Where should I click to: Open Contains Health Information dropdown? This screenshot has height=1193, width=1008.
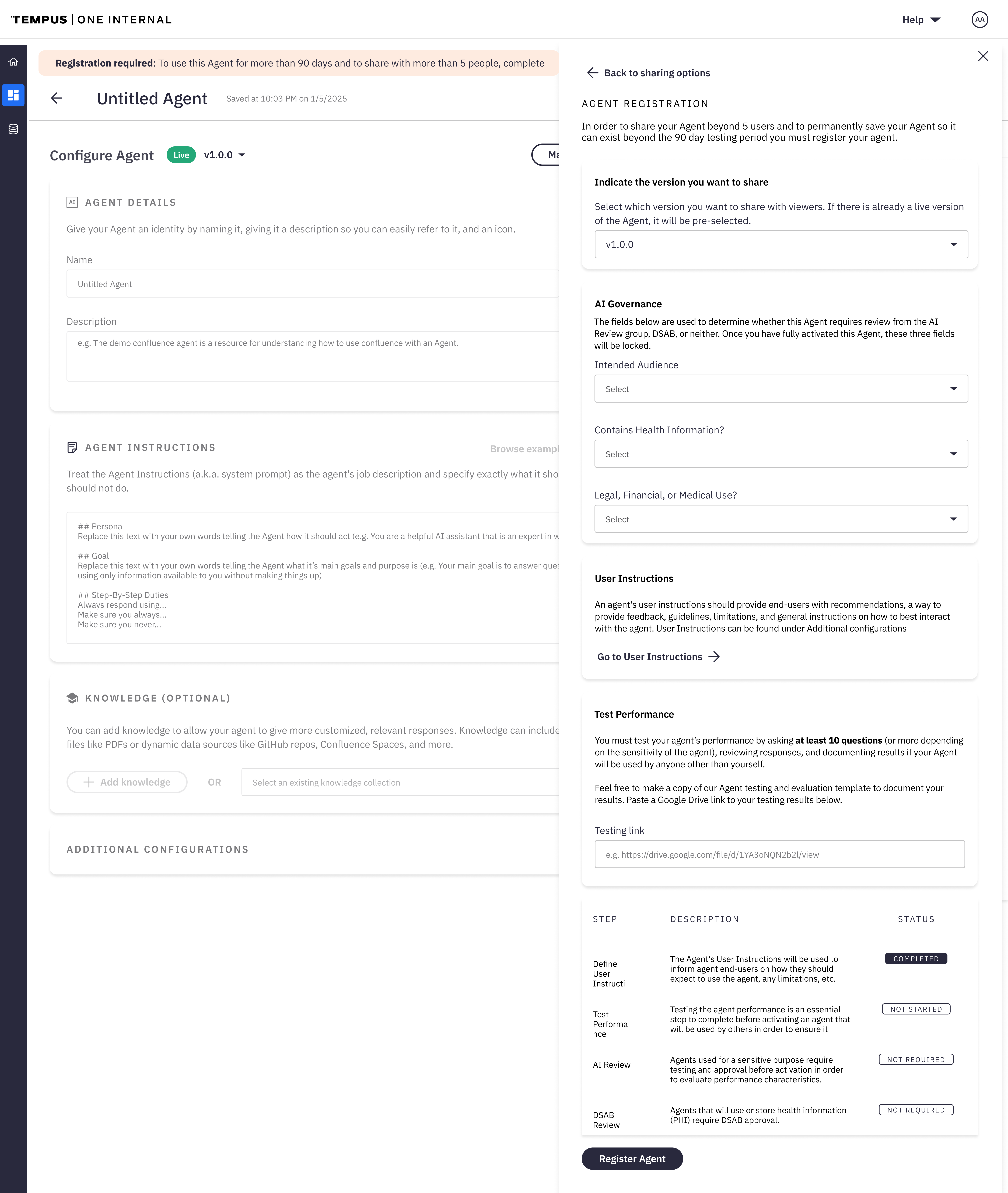(781, 454)
